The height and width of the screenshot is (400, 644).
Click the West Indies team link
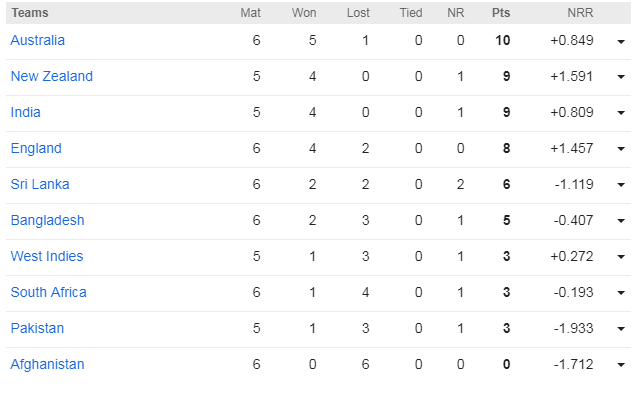pyautogui.click(x=47, y=257)
